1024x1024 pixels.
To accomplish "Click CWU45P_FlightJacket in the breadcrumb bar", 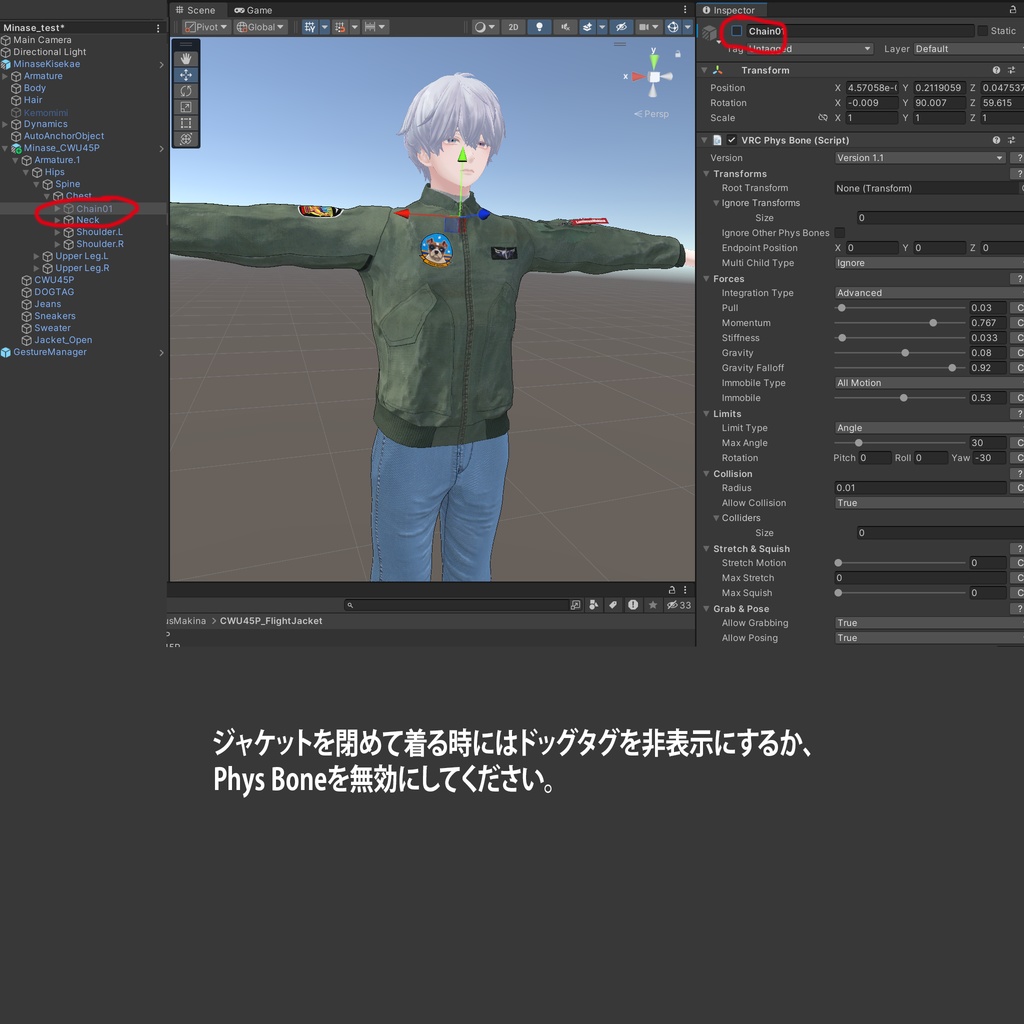I will click(268, 620).
